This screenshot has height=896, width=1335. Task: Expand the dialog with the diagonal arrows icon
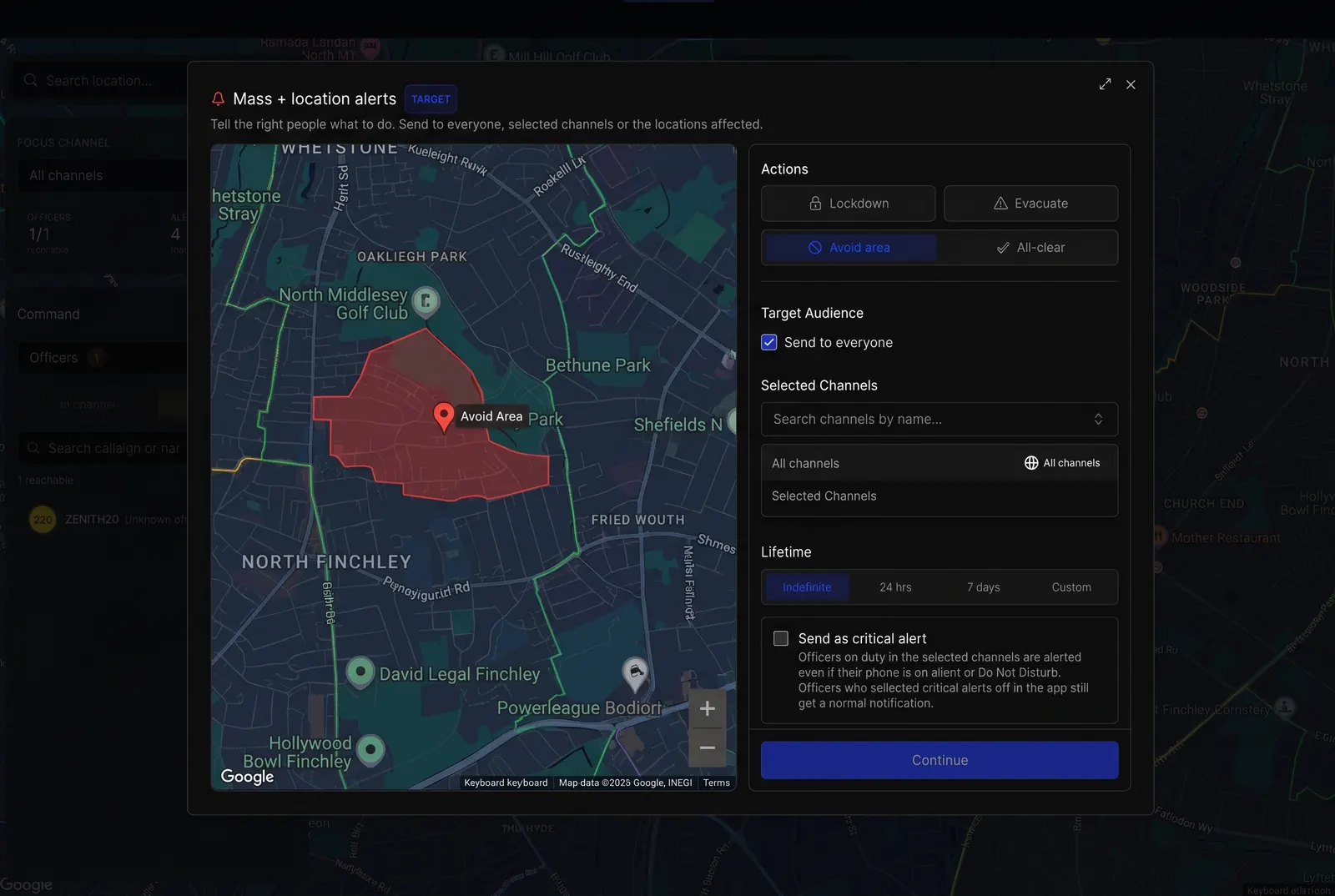point(1105,84)
